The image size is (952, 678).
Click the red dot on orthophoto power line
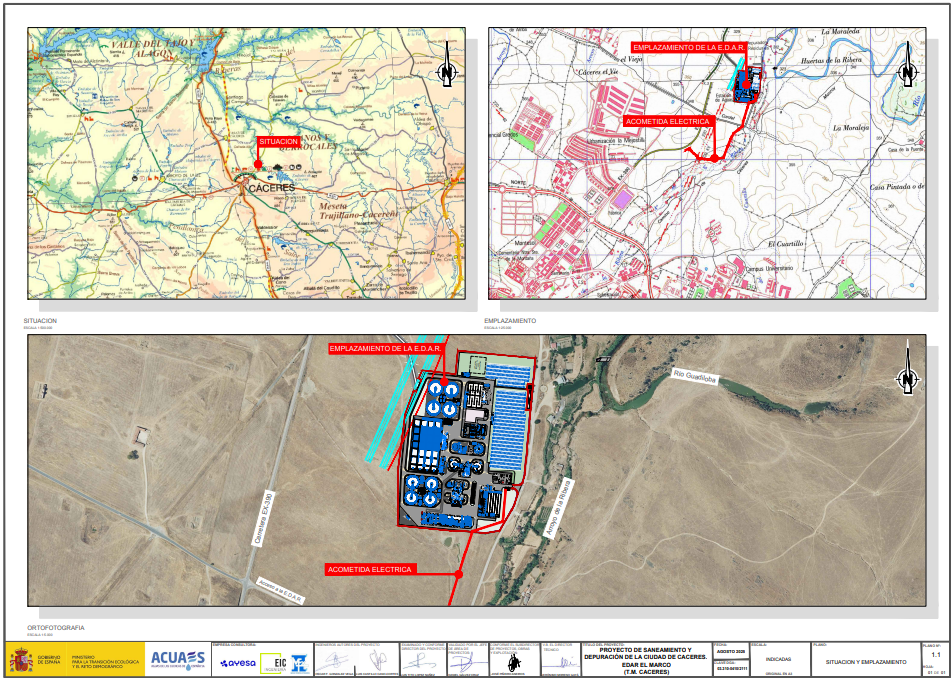[458, 574]
